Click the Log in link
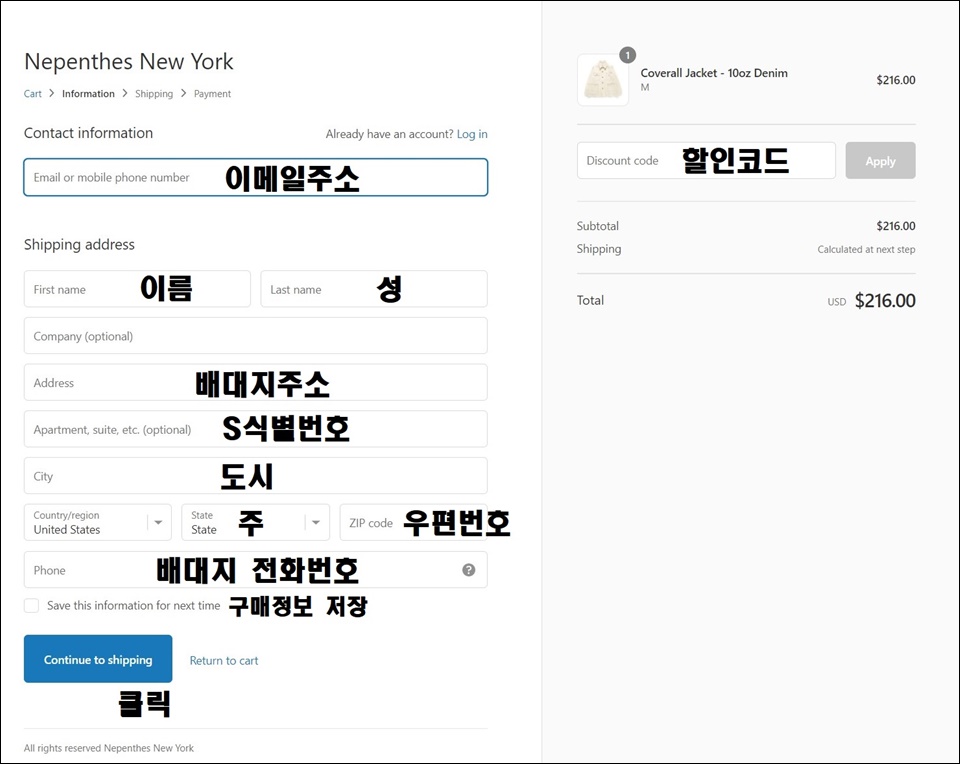Viewport: 960px width, 764px height. [x=472, y=134]
